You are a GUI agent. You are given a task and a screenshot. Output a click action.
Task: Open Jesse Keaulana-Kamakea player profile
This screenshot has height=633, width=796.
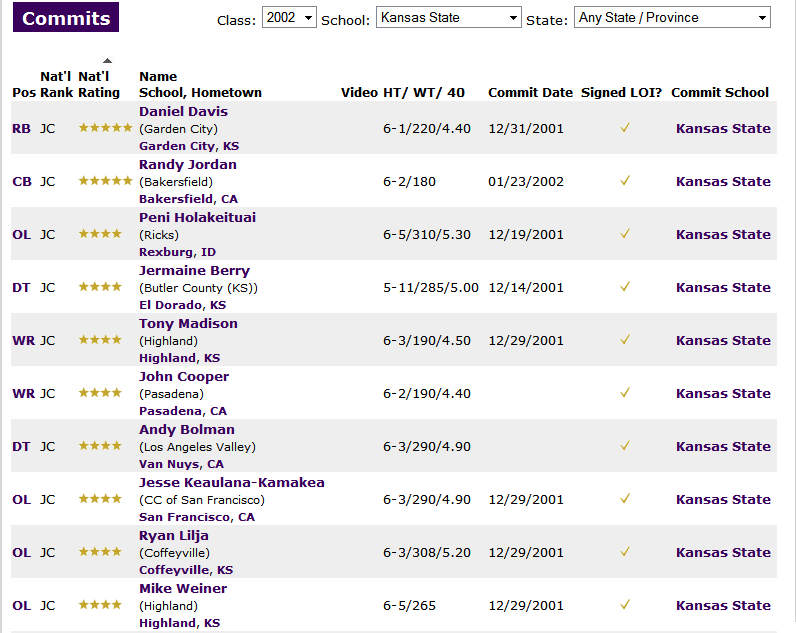[x=232, y=483]
